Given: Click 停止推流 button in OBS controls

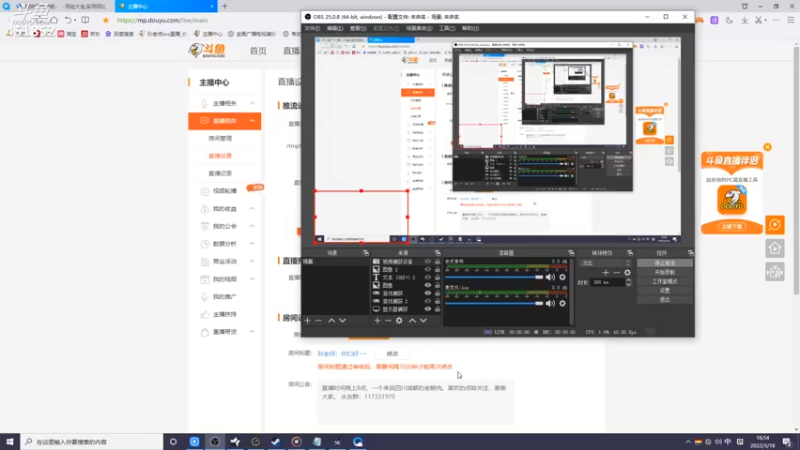Looking at the screenshot, I should [x=665, y=263].
